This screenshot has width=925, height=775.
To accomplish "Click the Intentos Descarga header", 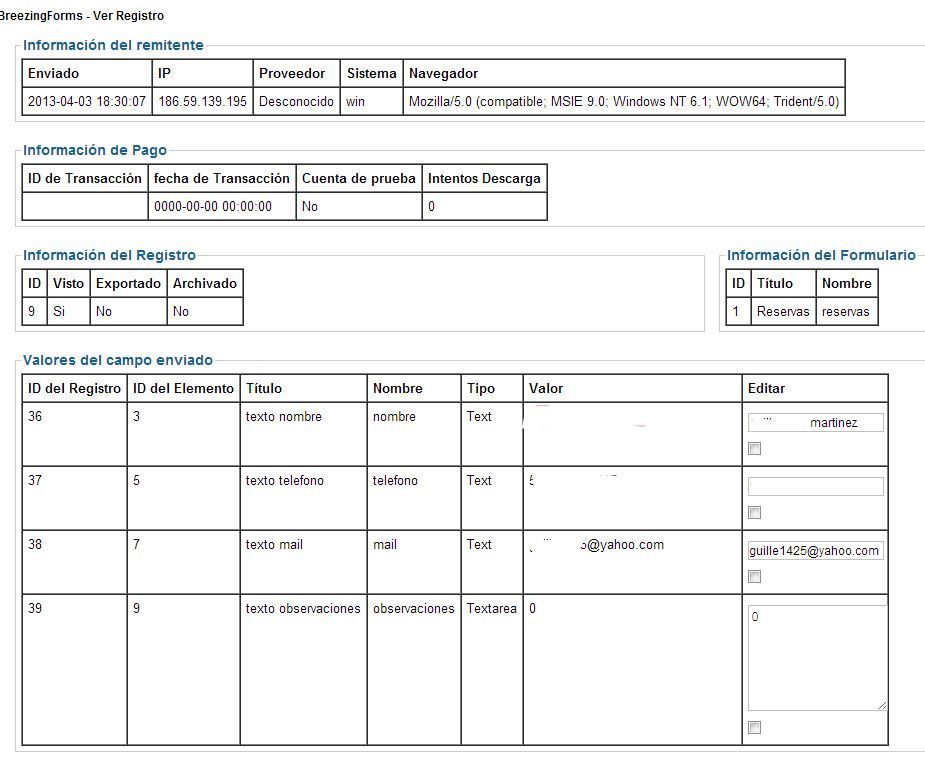I will pos(484,178).
